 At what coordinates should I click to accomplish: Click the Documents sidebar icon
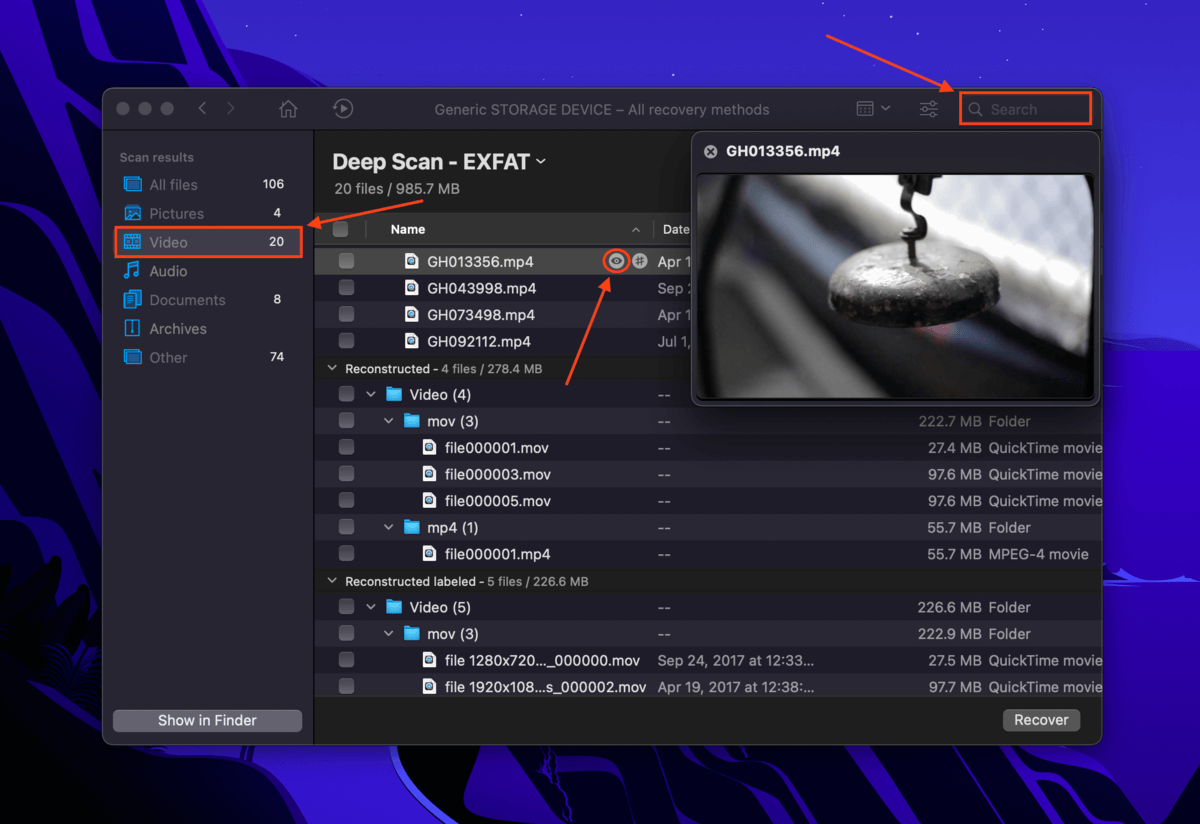(132, 300)
